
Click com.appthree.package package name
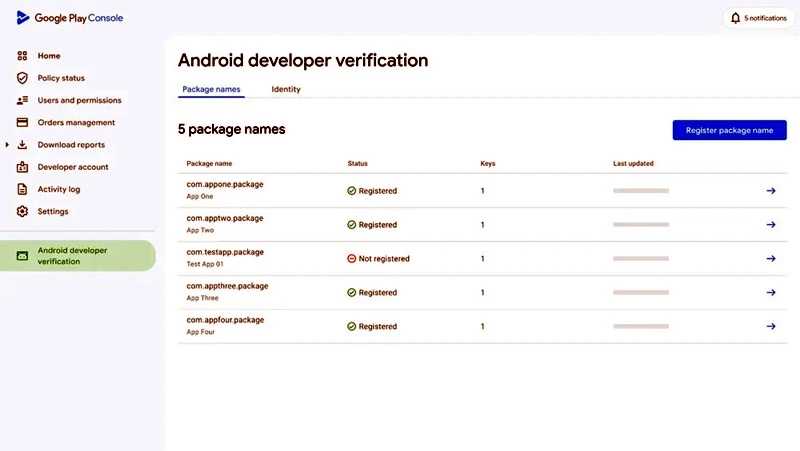(x=228, y=286)
